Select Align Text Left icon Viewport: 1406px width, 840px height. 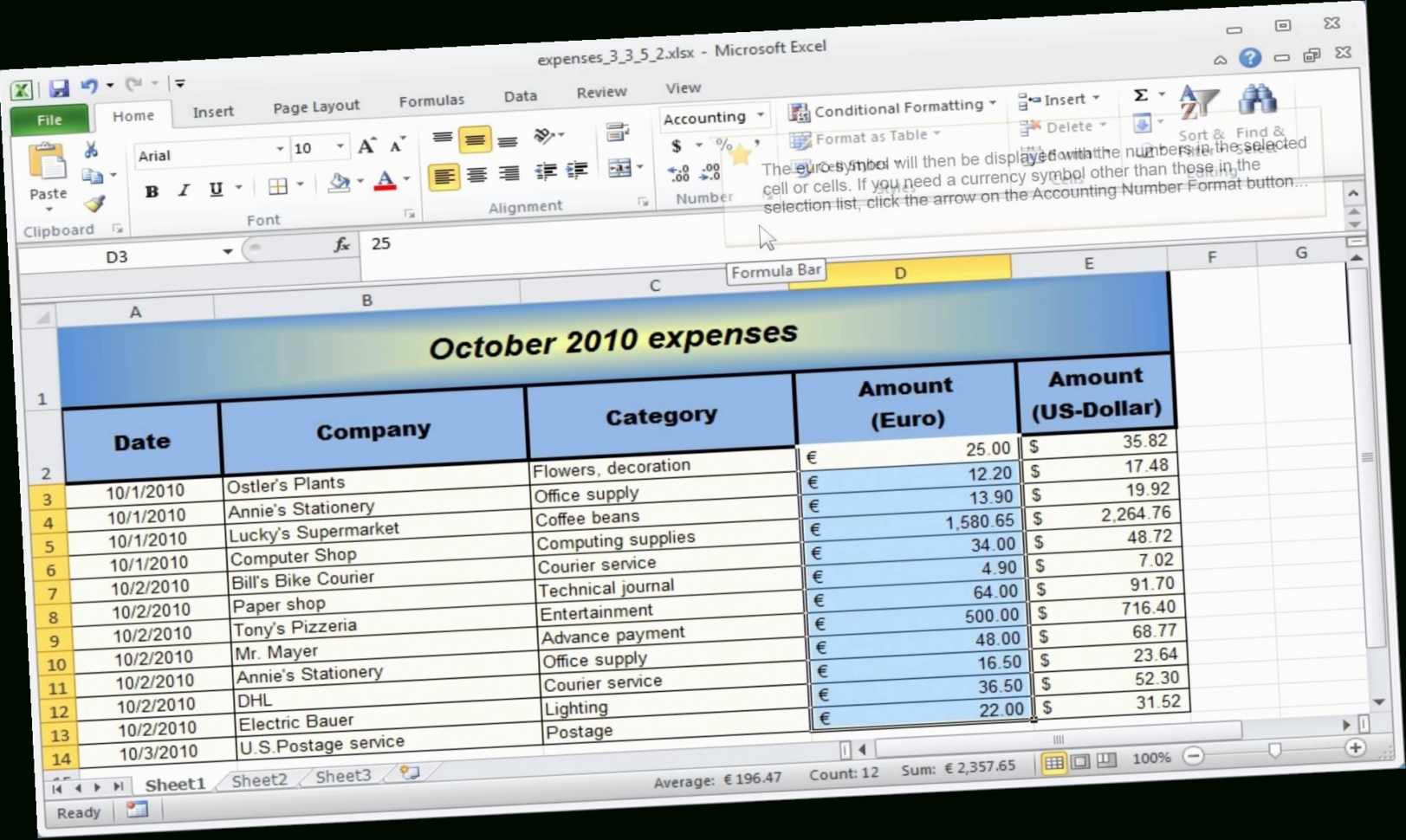pyautogui.click(x=444, y=177)
